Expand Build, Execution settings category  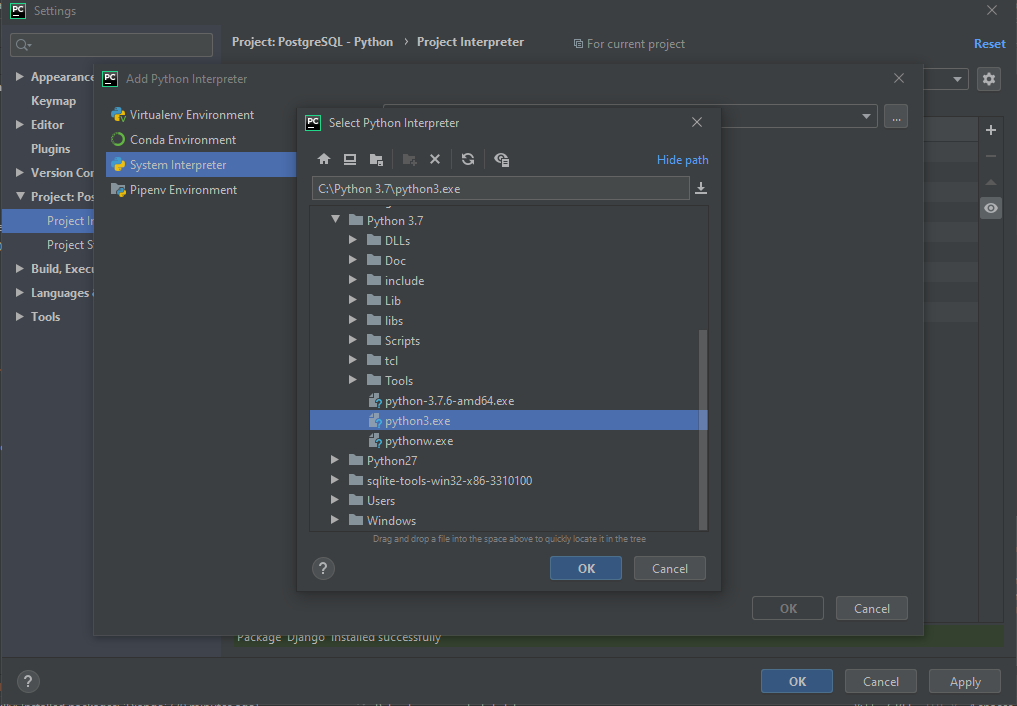pos(19,268)
